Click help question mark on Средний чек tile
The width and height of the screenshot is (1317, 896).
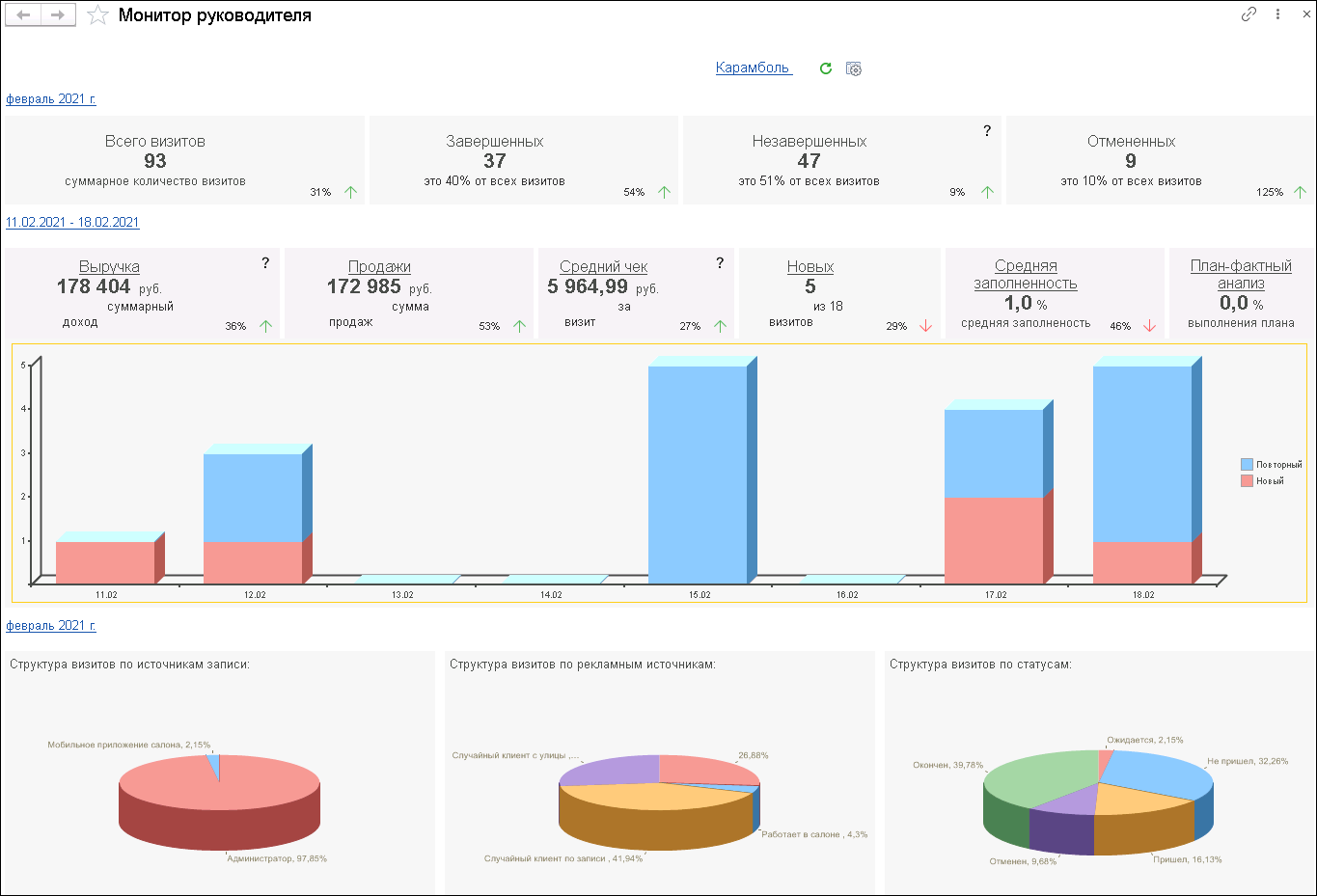(720, 263)
